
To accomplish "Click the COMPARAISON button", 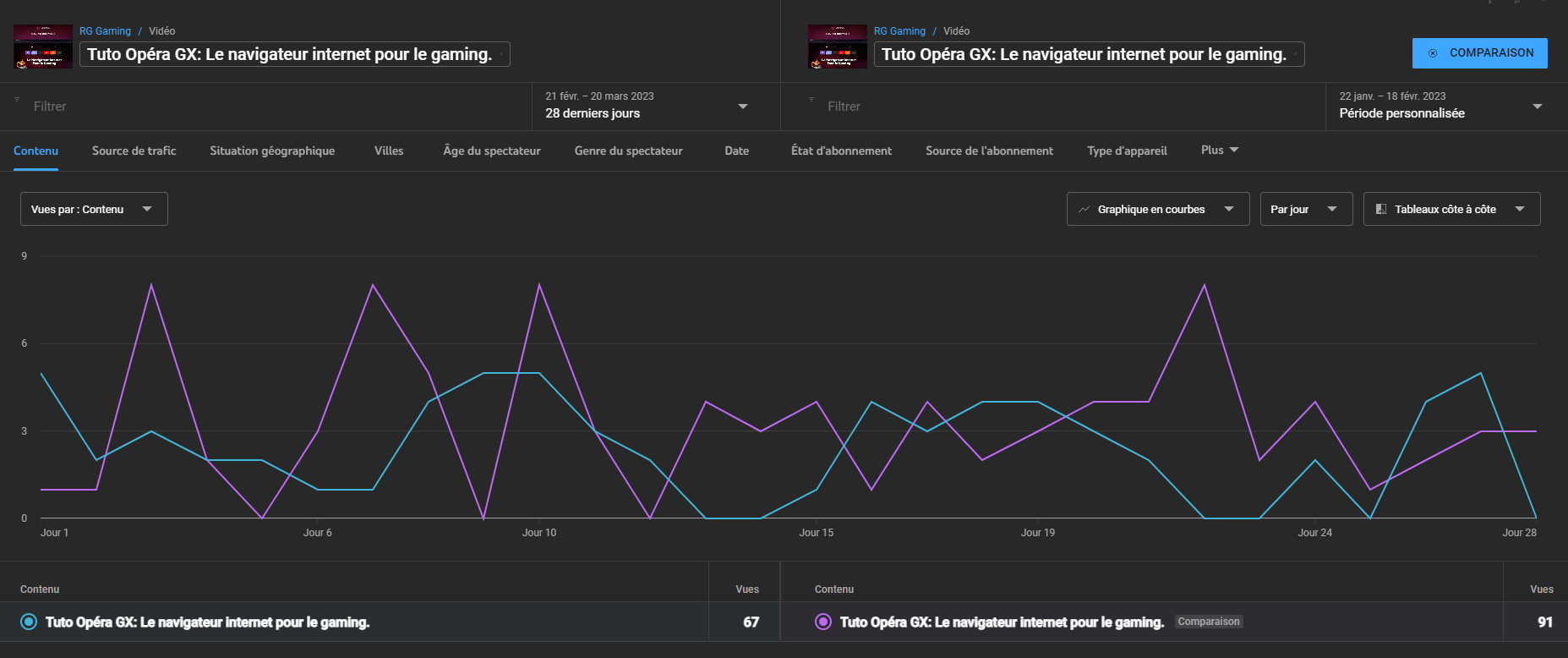I will pos(1480,53).
